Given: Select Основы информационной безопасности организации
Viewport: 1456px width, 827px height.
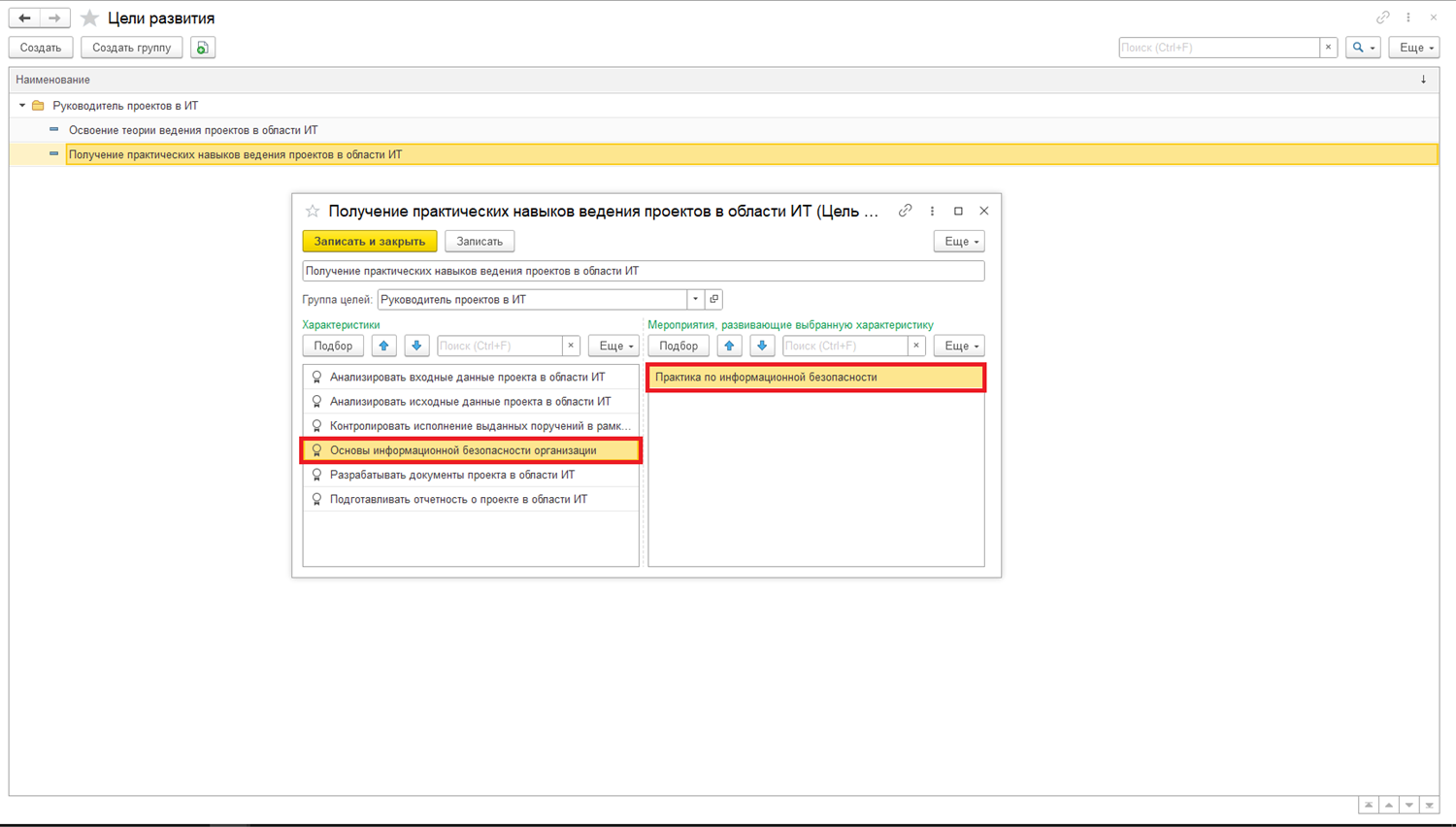Looking at the screenshot, I should [471, 450].
